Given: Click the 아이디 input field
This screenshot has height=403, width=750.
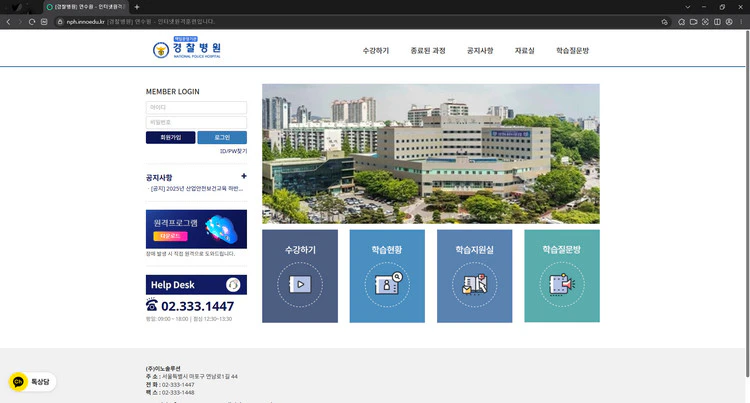Looking at the screenshot, I should 196,107.
